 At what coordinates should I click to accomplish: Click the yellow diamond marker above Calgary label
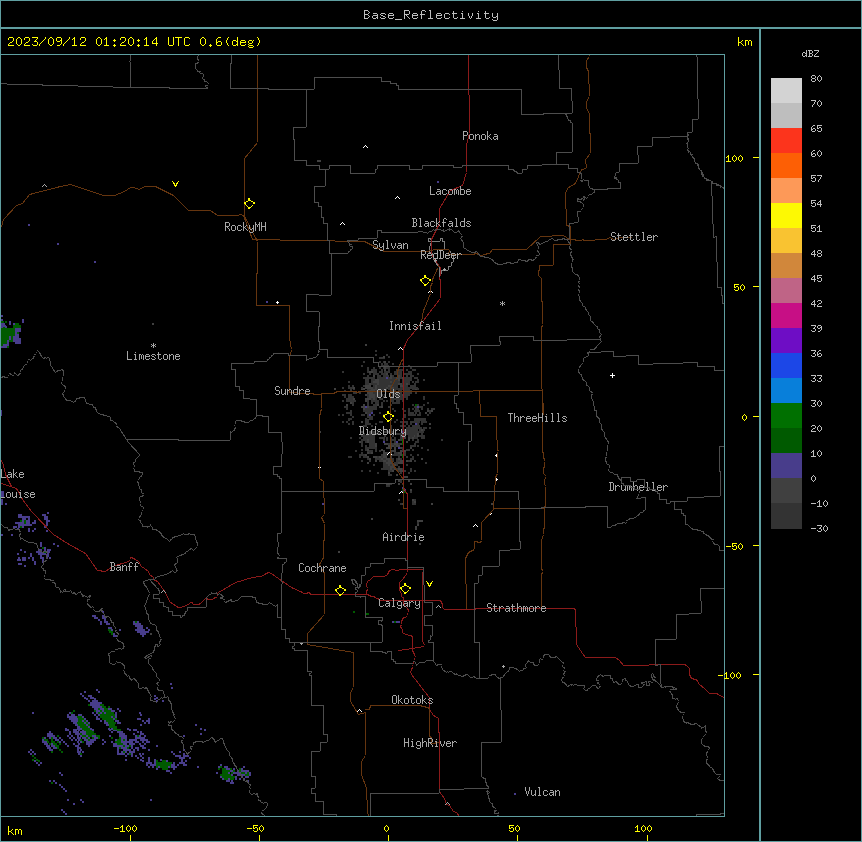click(405, 589)
